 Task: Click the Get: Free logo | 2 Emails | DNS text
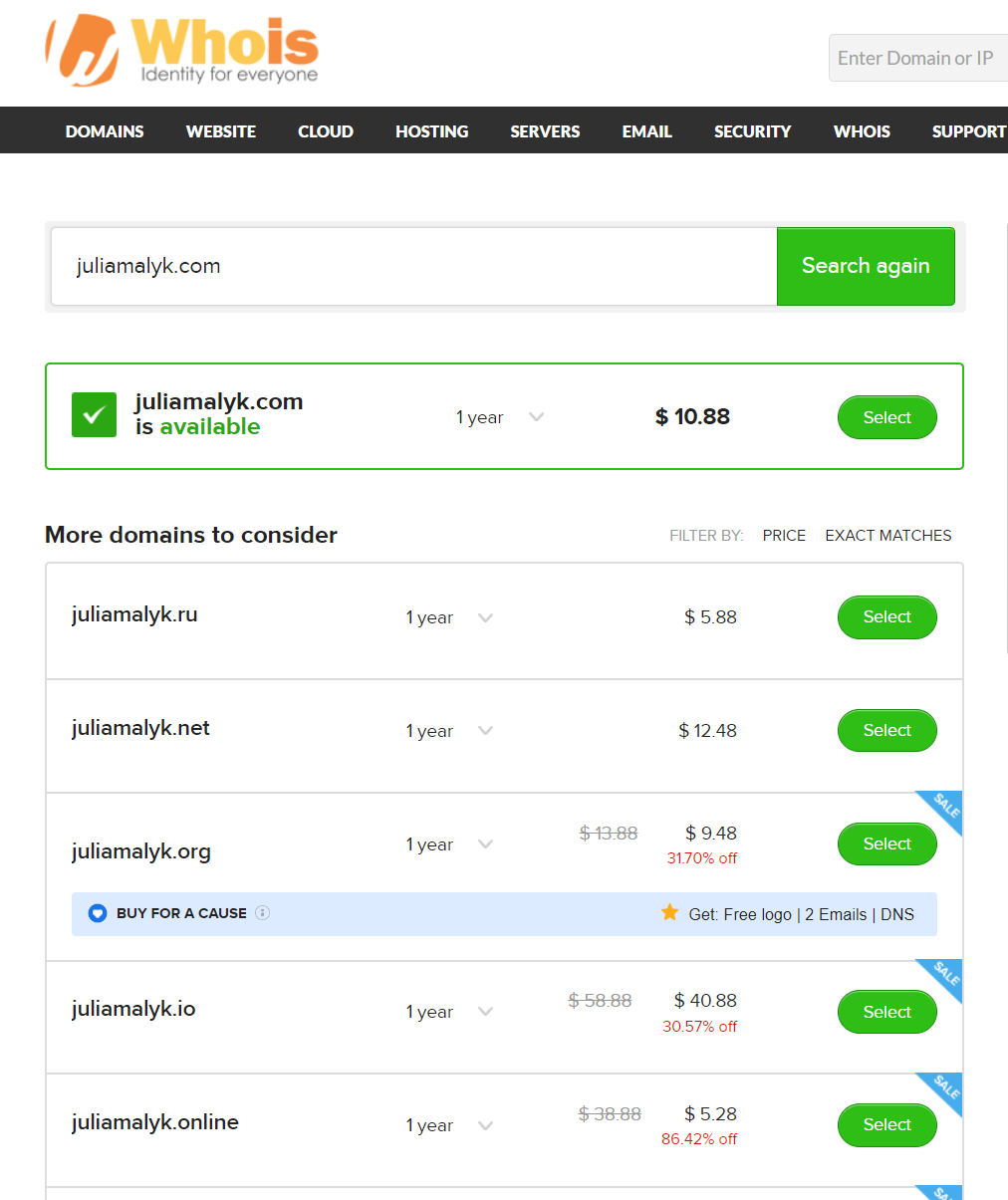click(x=801, y=914)
